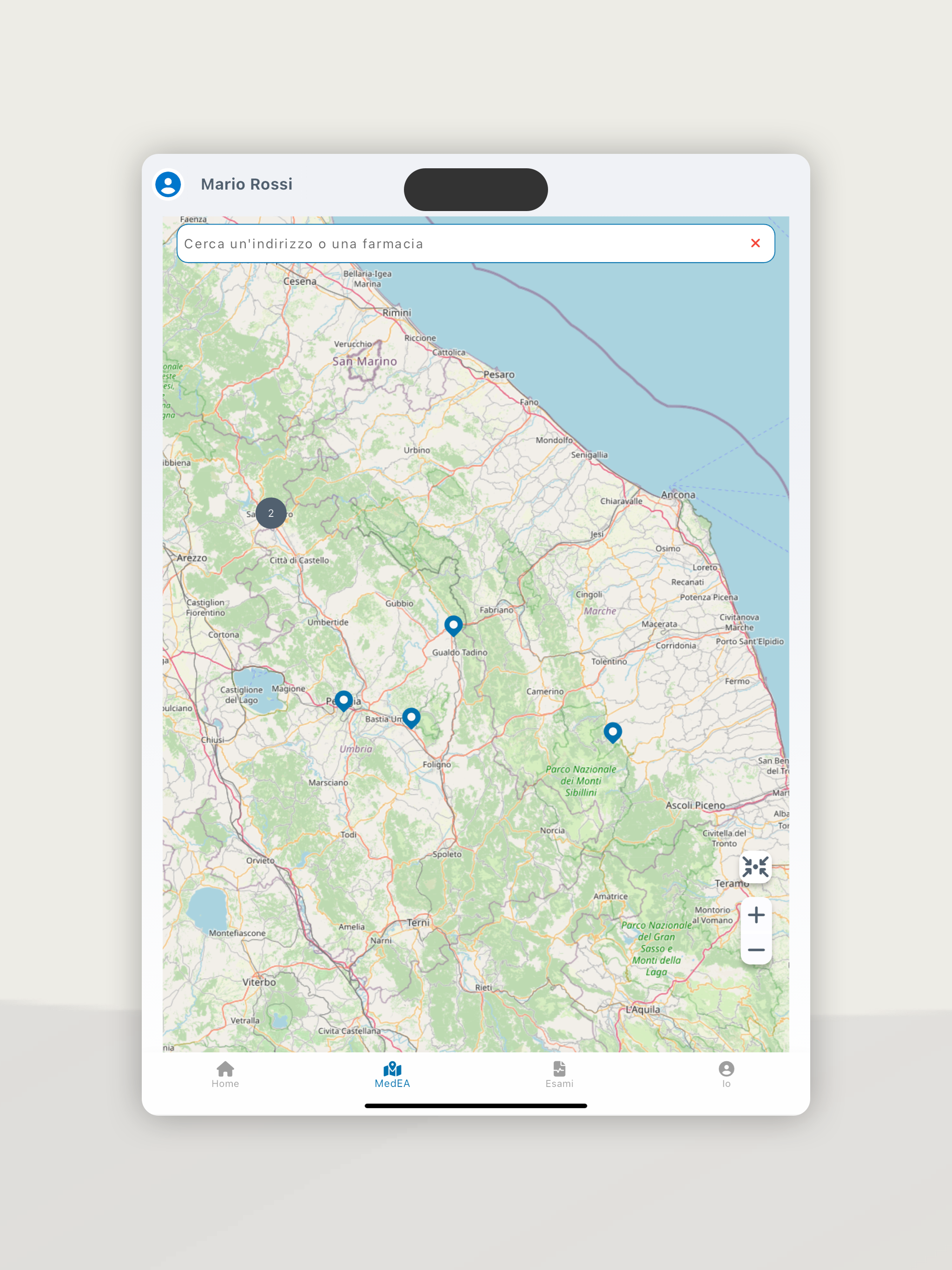Click the Macerata label on the map

pos(659,624)
